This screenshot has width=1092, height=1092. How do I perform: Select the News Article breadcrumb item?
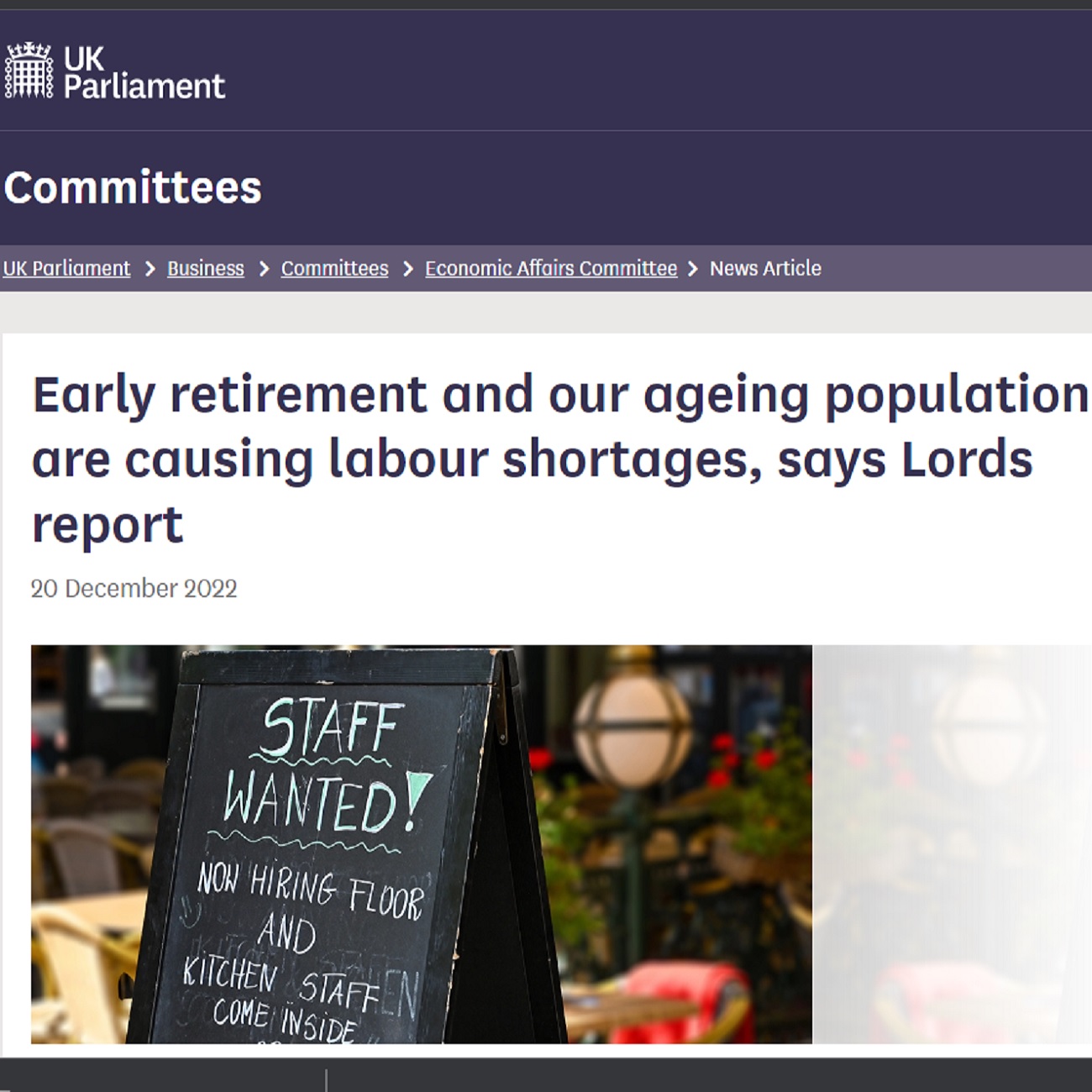(764, 269)
